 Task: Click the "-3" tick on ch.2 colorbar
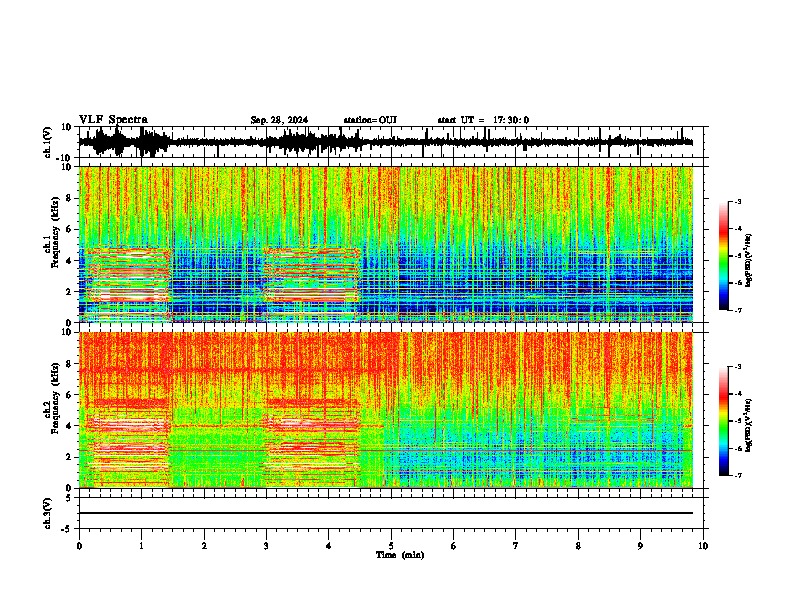pyautogui.click(x=738, y=367)
